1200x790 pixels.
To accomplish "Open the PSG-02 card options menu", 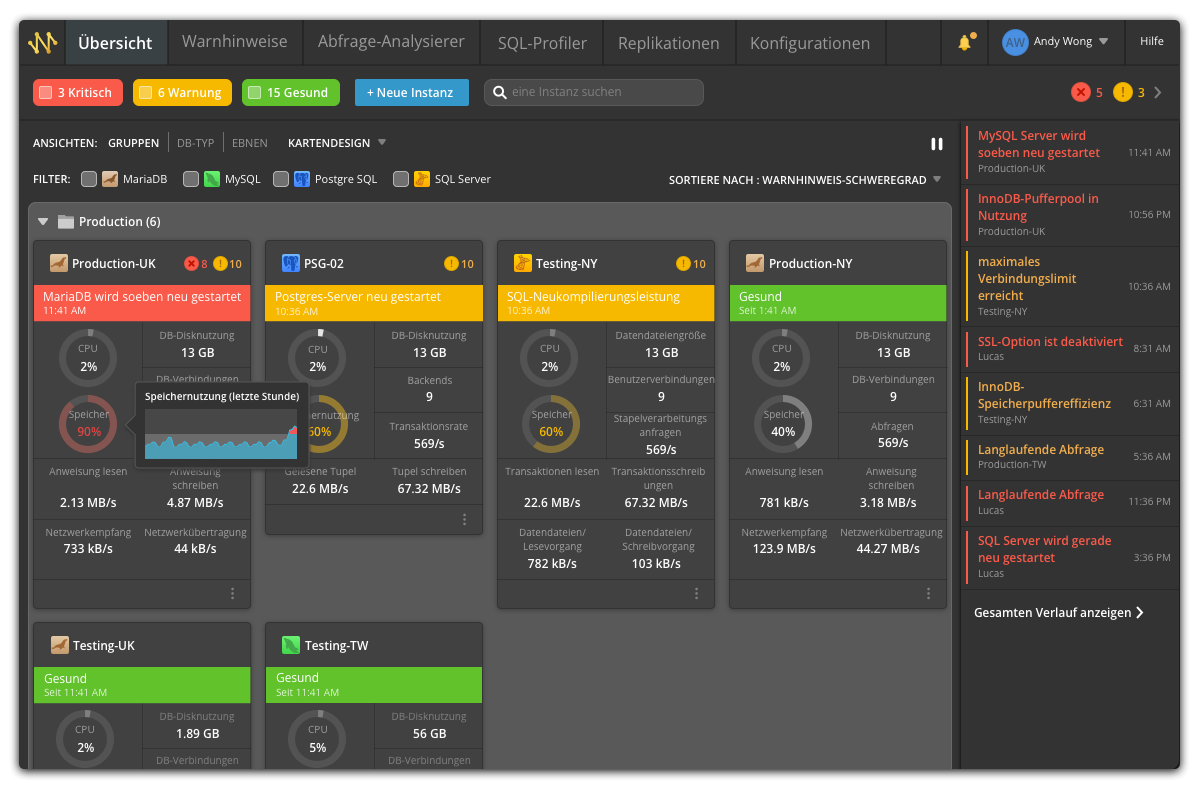I will [465, 519].
